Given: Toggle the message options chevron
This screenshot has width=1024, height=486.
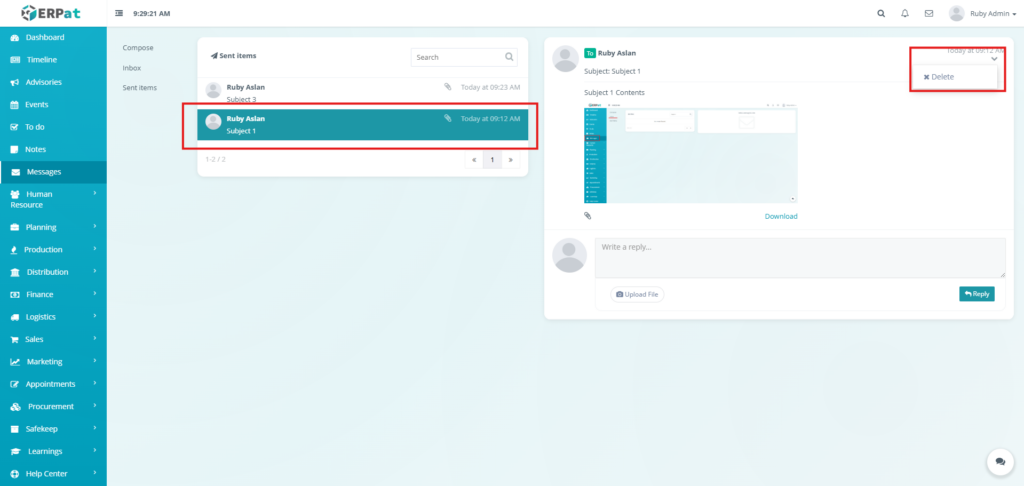Looking at the screenshot, I should [994, 59].
